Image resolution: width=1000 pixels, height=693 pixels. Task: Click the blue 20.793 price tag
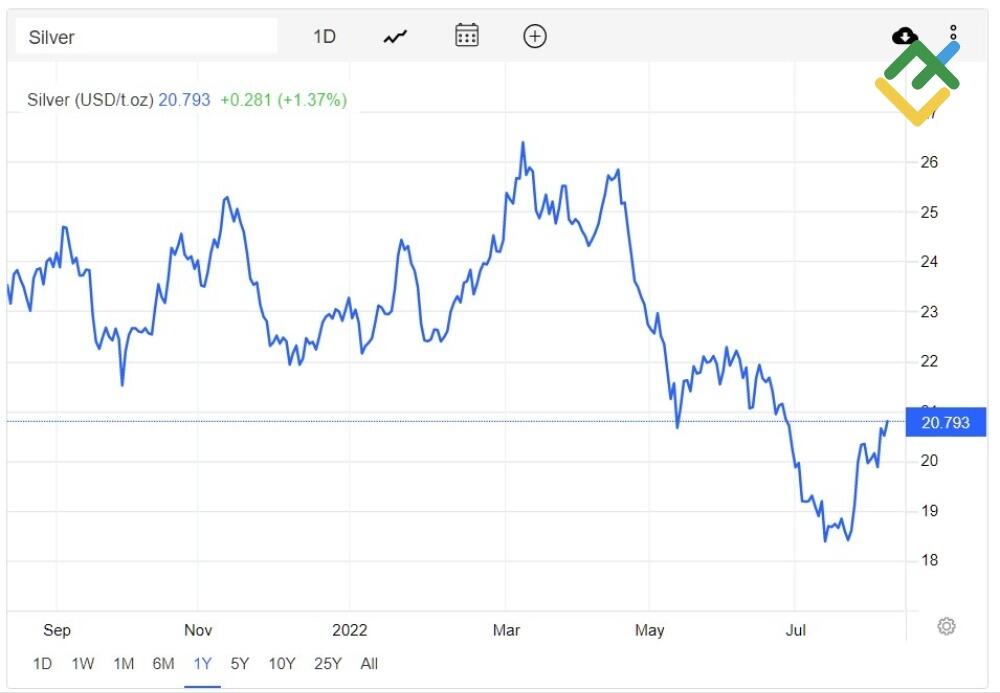[x=945, y=423]
